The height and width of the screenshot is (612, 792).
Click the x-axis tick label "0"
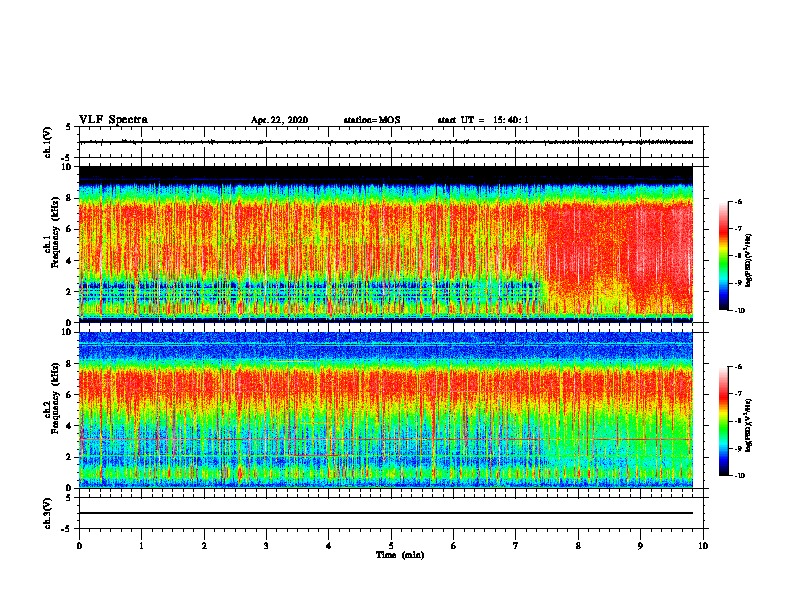(x=79, y=546)
